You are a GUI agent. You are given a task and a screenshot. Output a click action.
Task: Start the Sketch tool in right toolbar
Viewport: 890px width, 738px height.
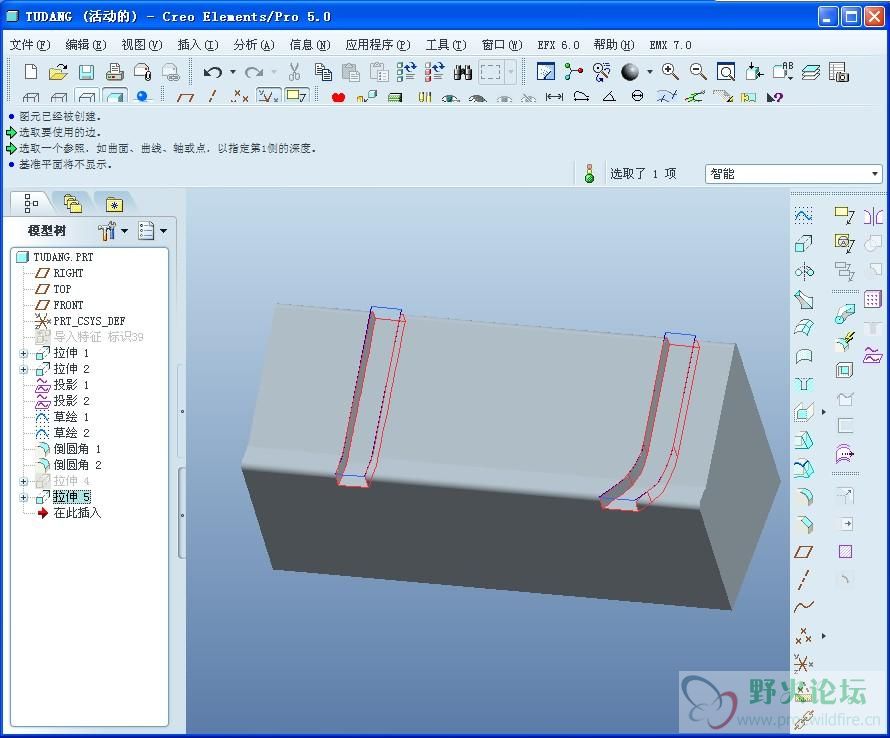coord(803,216)
